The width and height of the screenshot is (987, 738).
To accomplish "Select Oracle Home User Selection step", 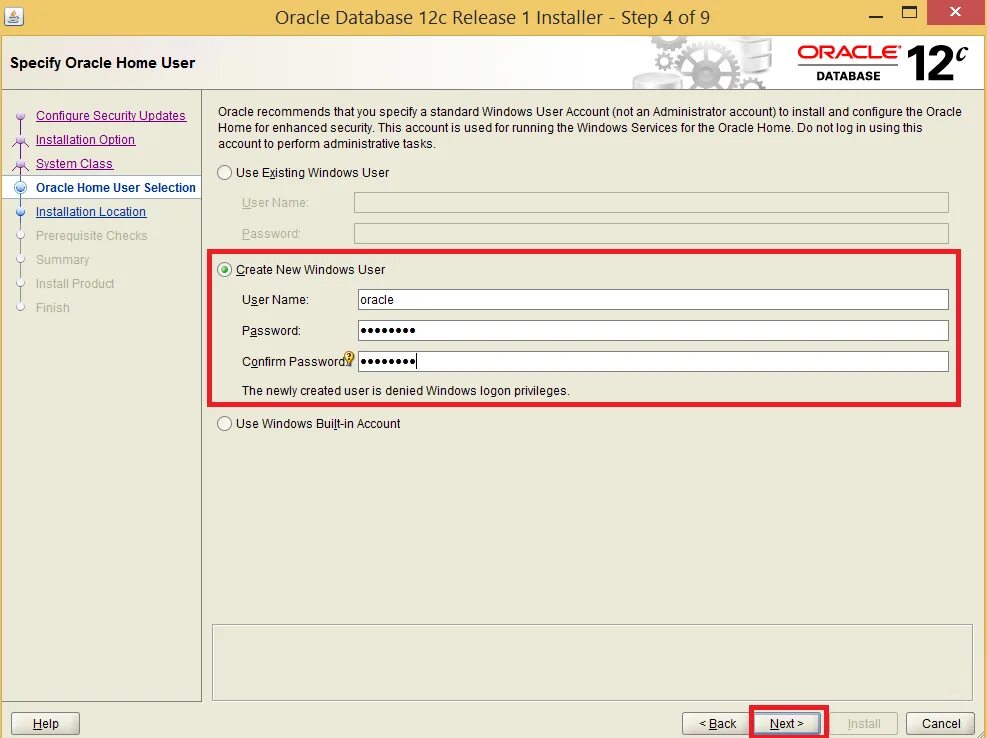I will click(116, 188).
